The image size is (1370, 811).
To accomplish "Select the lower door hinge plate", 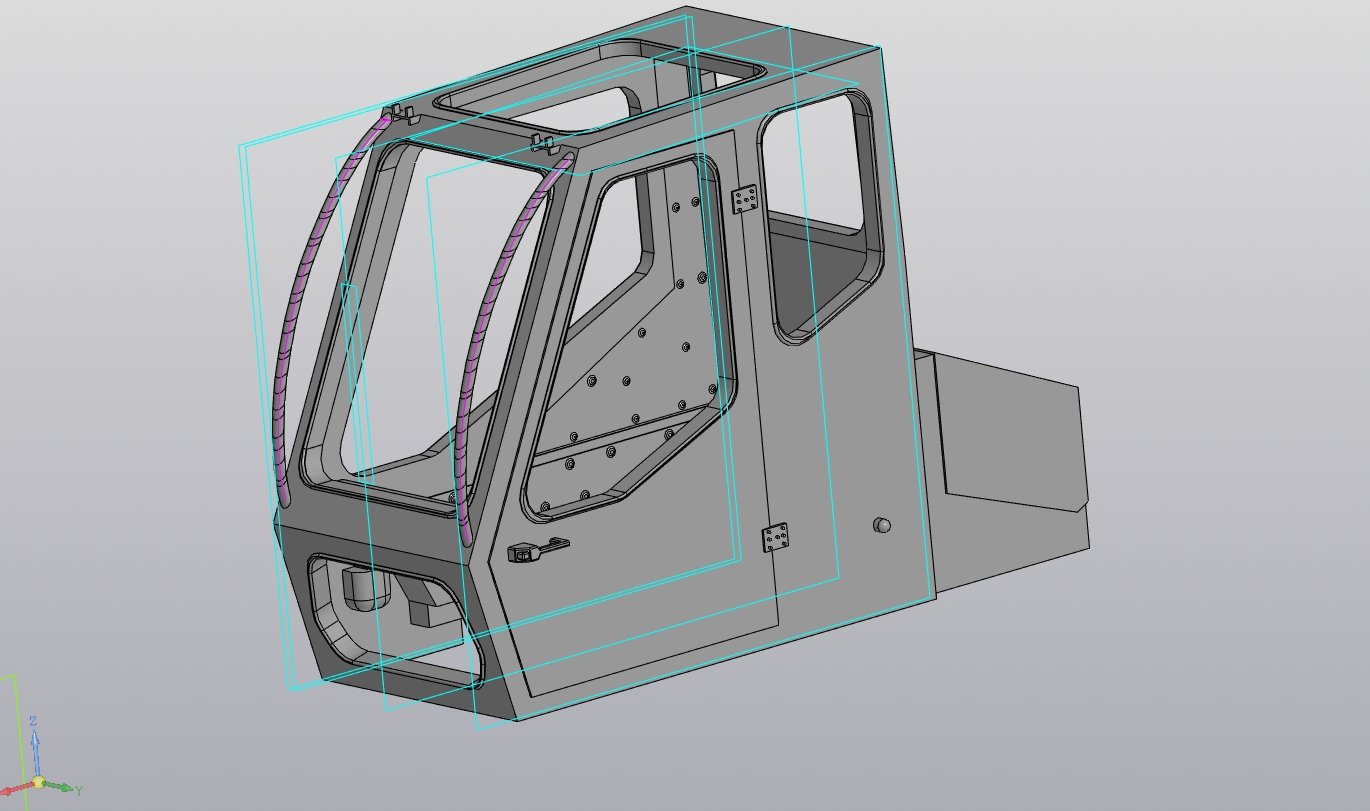I will point(775,538).
